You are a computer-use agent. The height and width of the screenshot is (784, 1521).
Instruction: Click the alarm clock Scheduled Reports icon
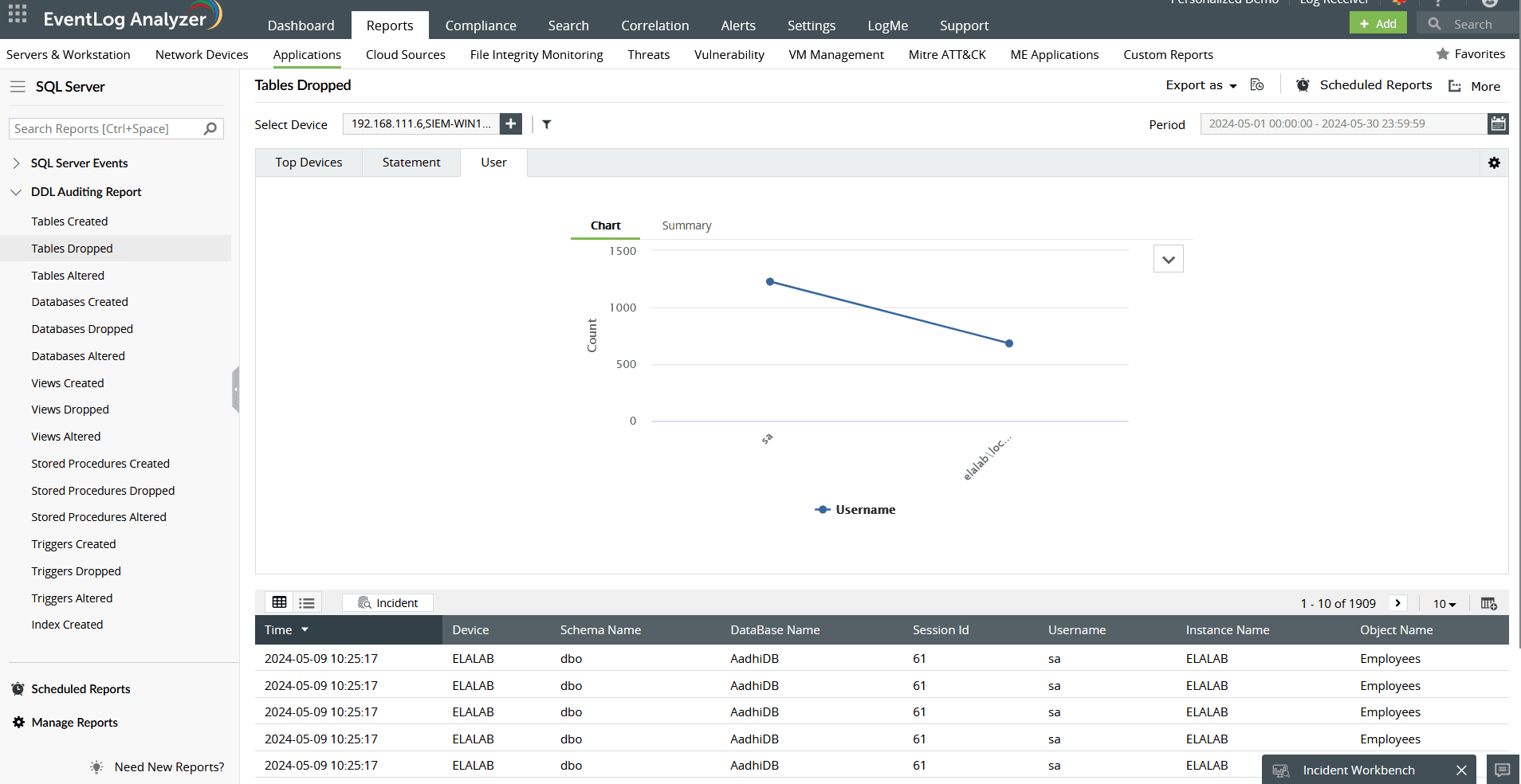click(x=1303, y=85)
